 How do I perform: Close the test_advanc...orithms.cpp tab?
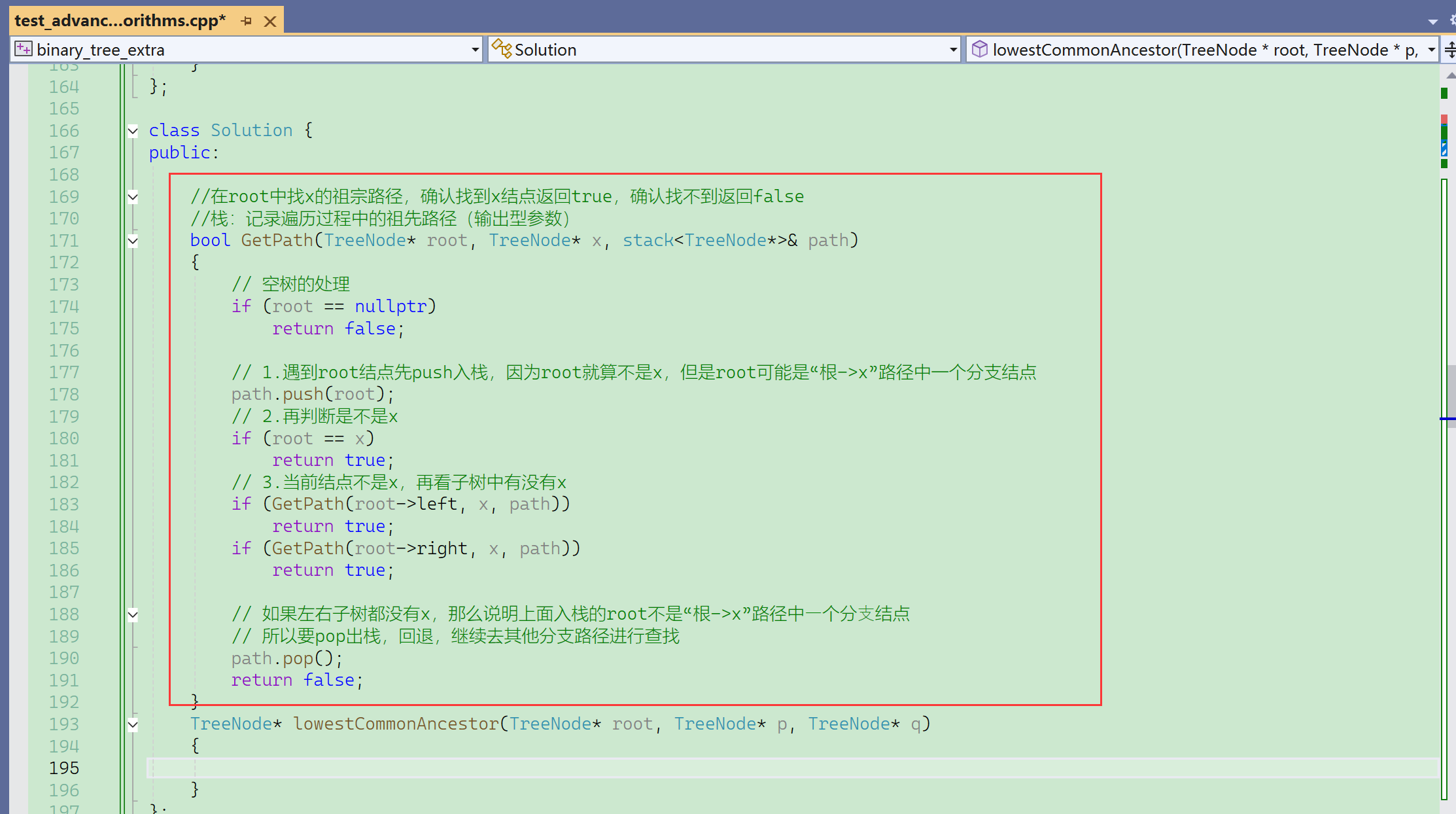point(269,21)
